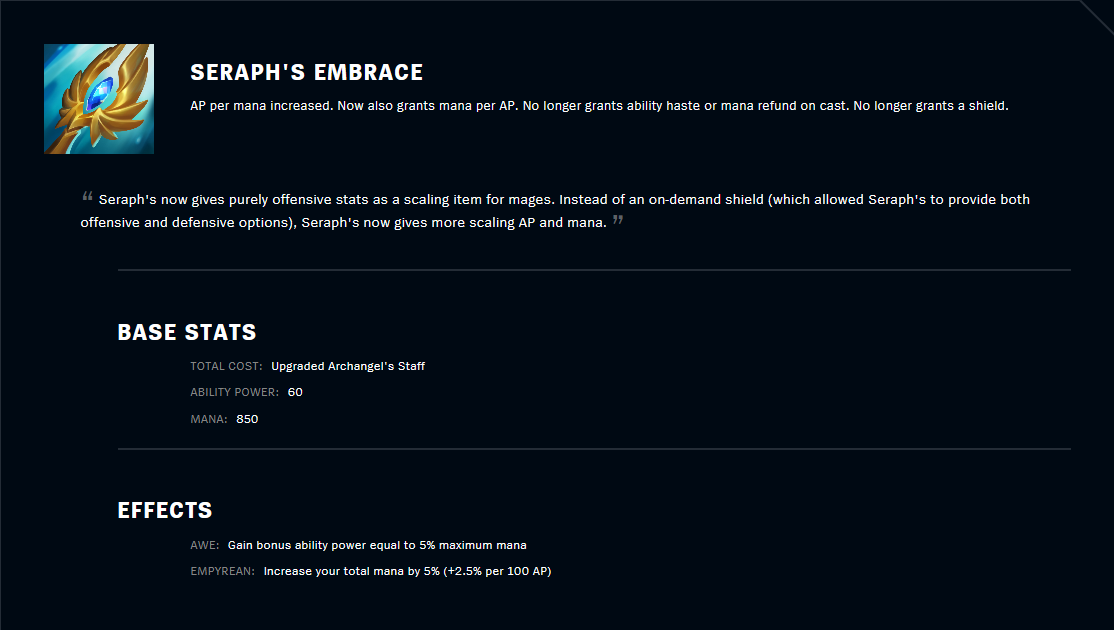Click the Total Cost label
Viewport: 1114px width, 630px height.
coord(226,366)
